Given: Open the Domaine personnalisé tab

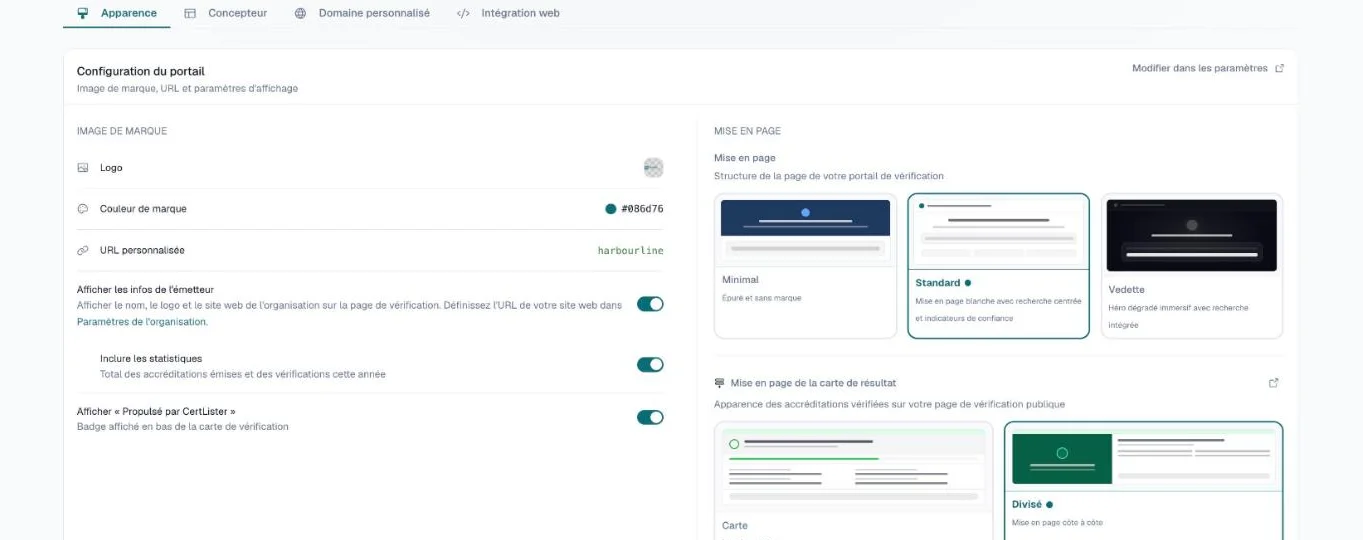Looking at the screenshot, I should coord(362,13).
